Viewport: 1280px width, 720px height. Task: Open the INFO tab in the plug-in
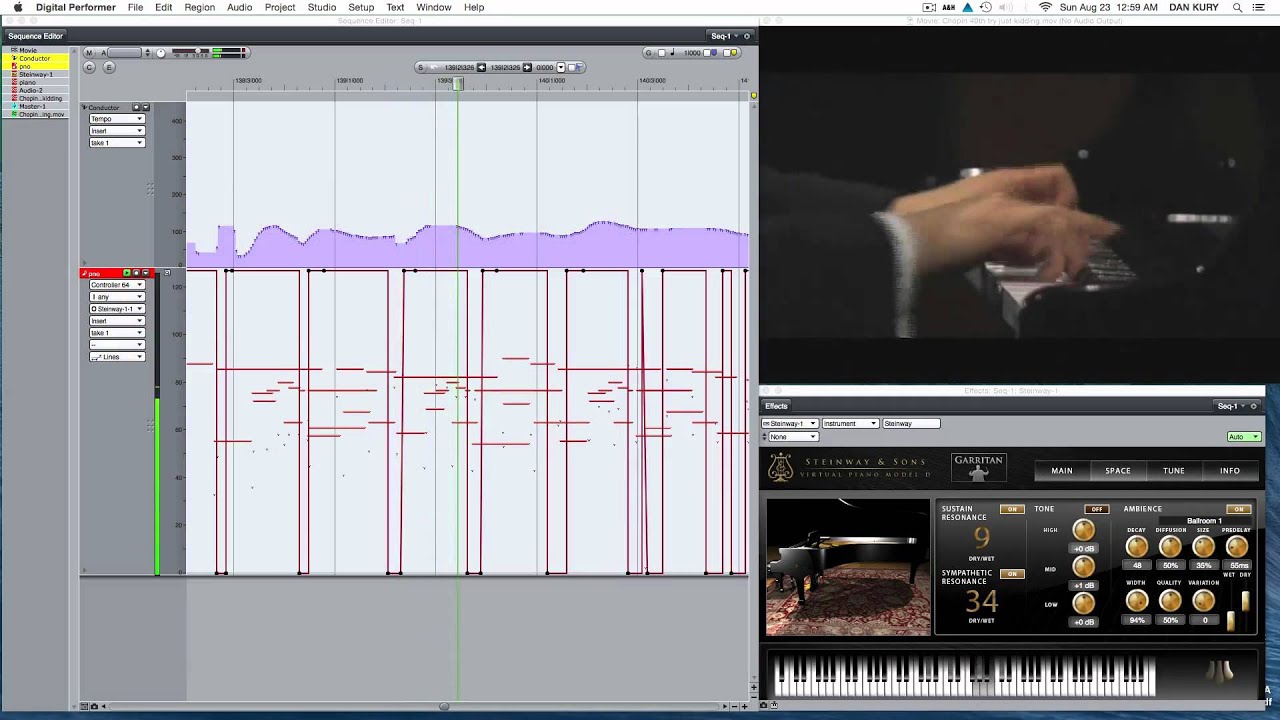tap(1230, 471)
